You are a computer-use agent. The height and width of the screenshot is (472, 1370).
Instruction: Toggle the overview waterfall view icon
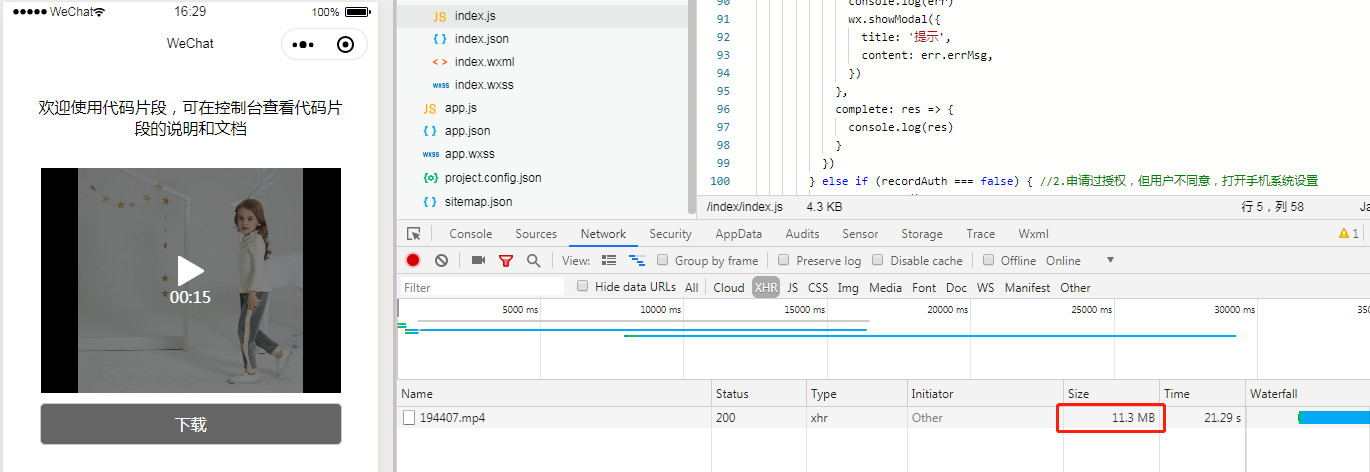coord(636,260)
